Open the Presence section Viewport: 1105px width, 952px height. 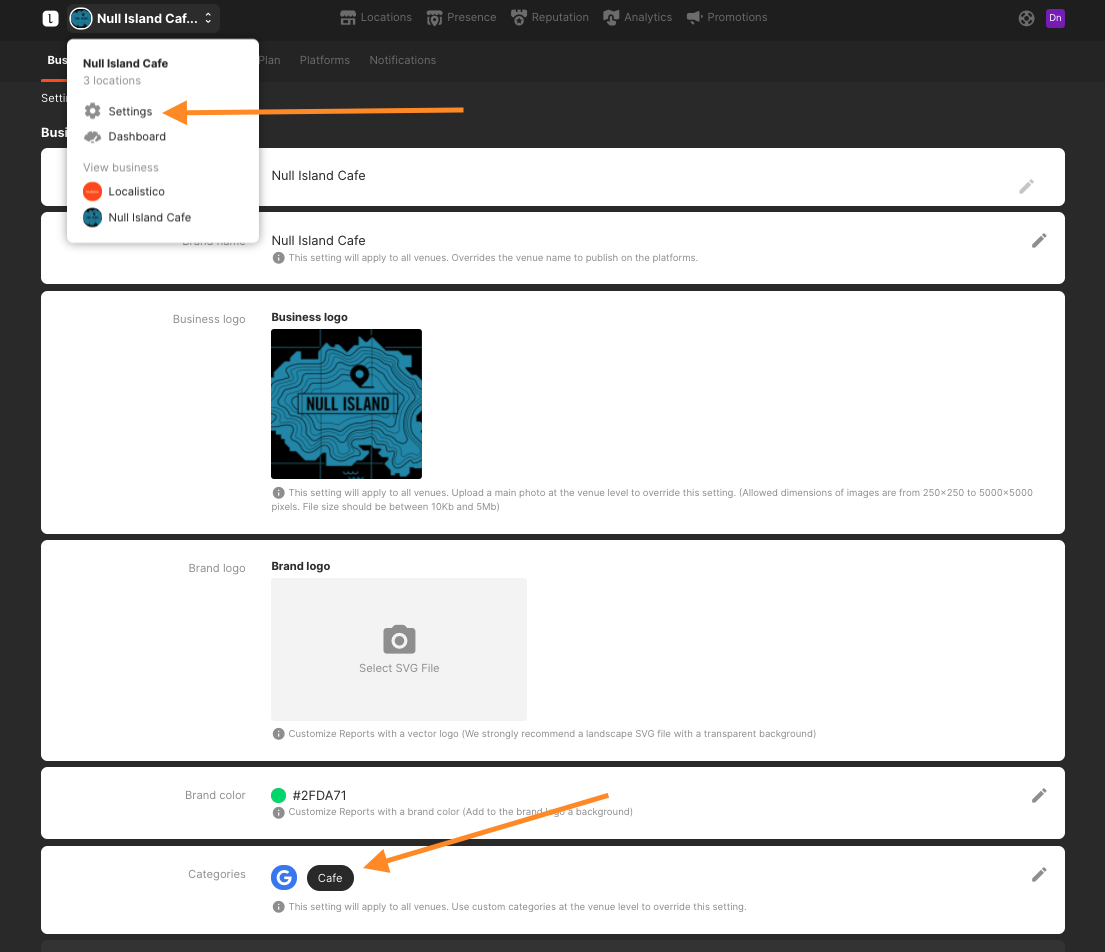(461, 18)
